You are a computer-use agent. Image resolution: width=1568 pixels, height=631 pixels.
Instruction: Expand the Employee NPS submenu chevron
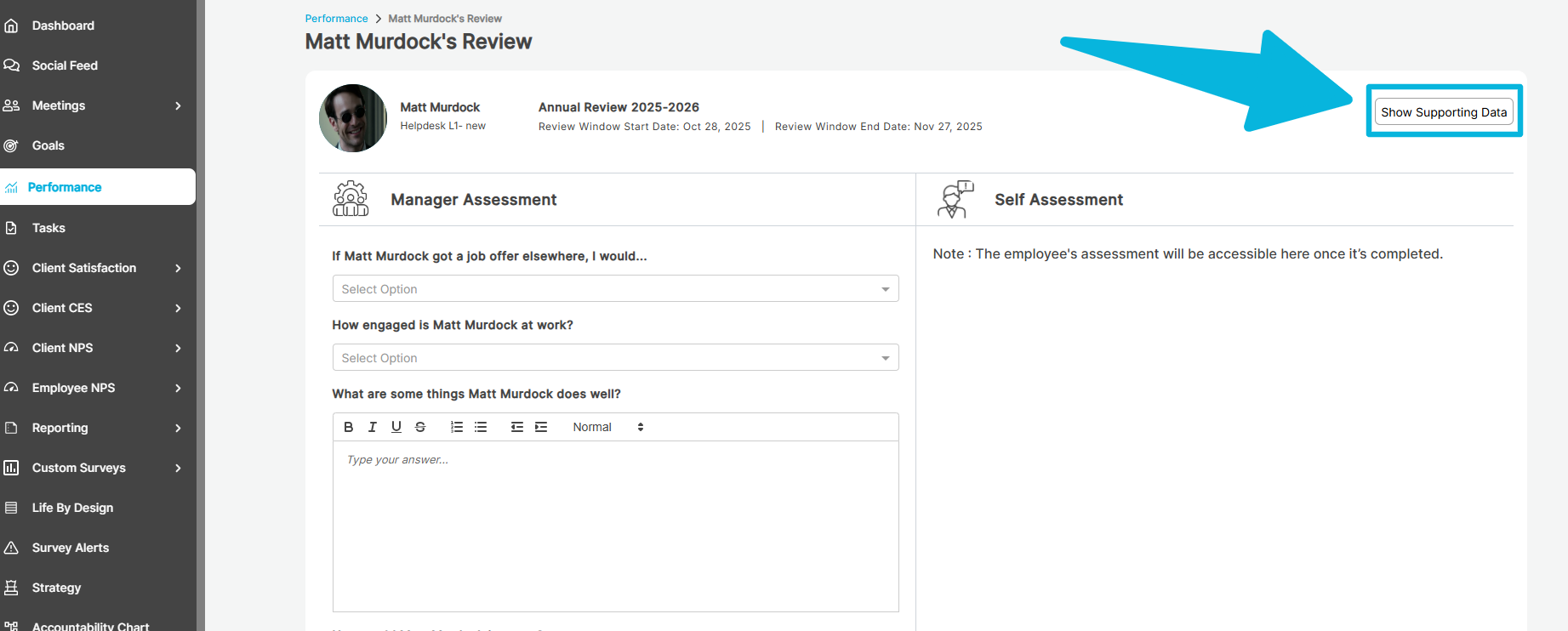click(178, 388)
